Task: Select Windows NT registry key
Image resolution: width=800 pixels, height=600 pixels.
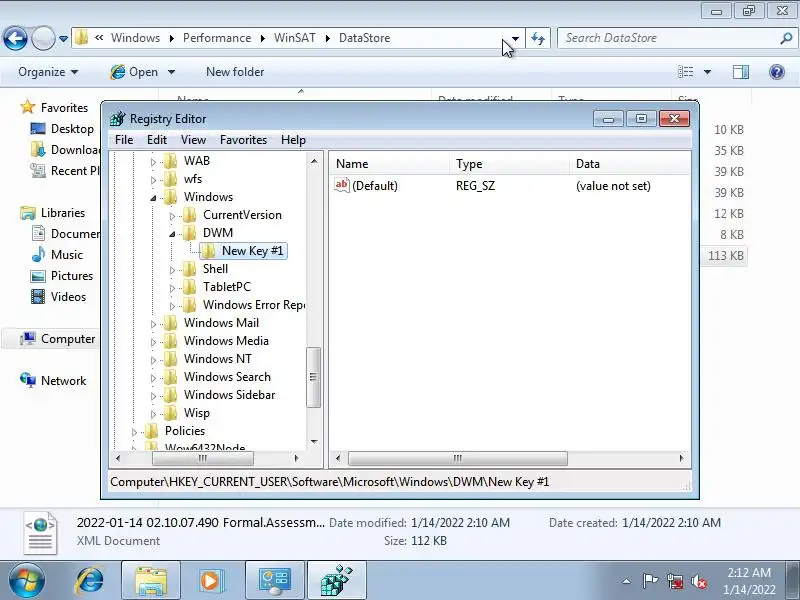Action: pyautogui.click(x=217, y=359)
